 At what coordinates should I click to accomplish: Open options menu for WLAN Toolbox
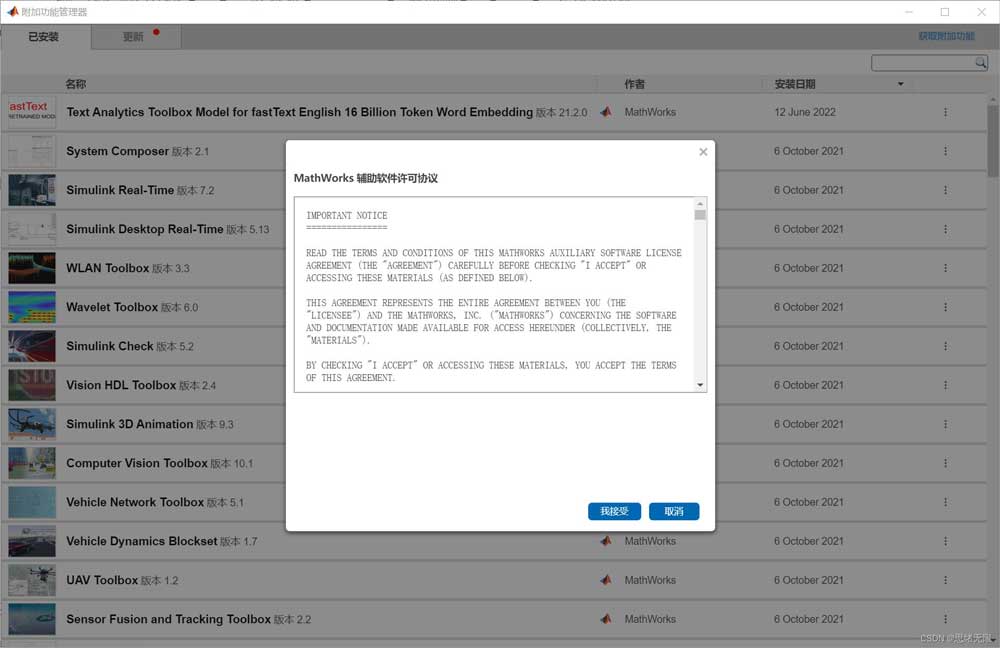point(945,268)
